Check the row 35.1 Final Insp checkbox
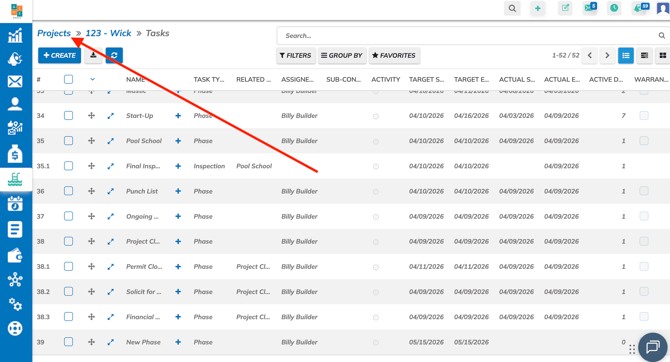The image size is (670, 362). (x=68, y=166)
